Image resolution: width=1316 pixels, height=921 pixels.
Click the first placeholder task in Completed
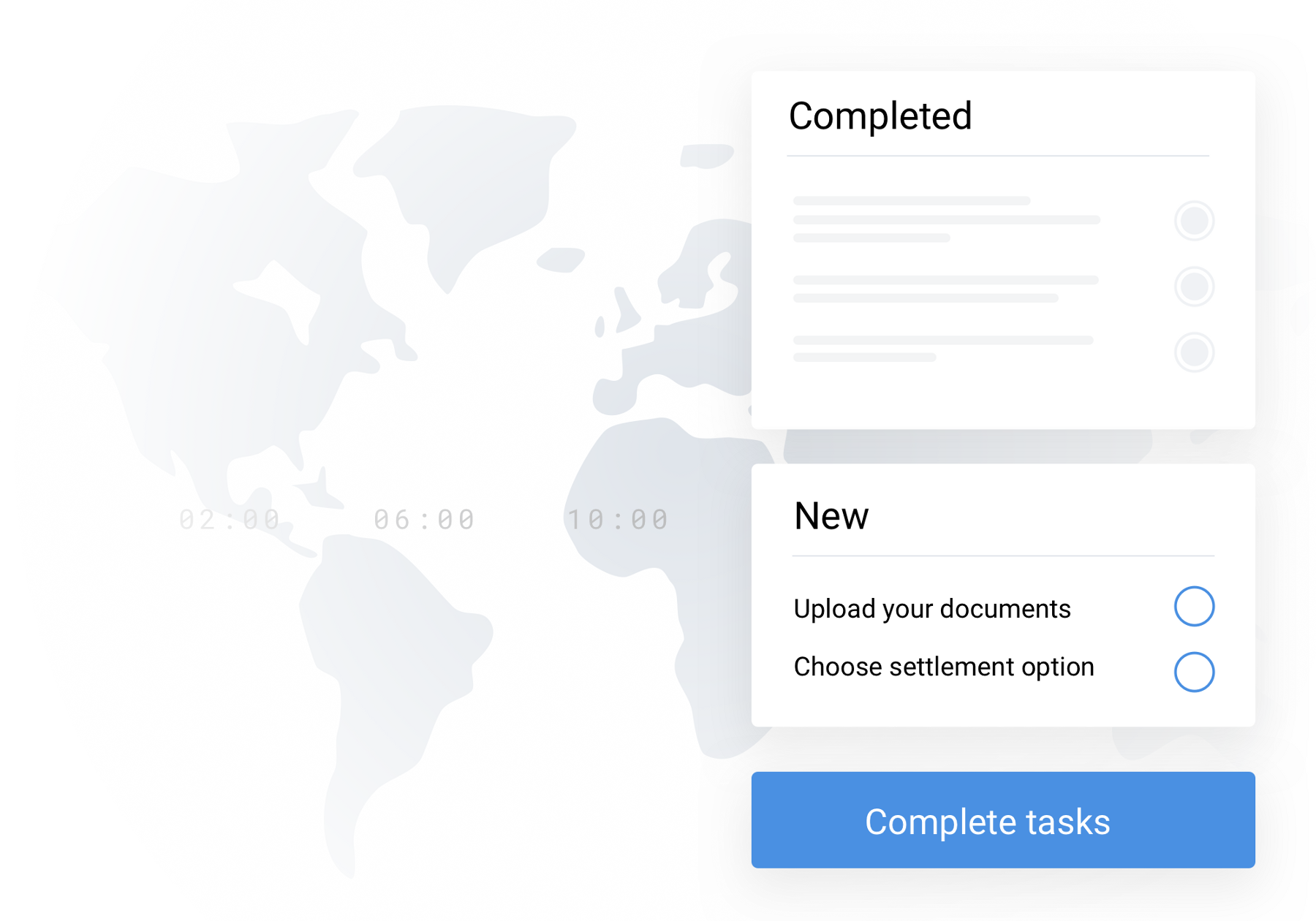point(946,219)
